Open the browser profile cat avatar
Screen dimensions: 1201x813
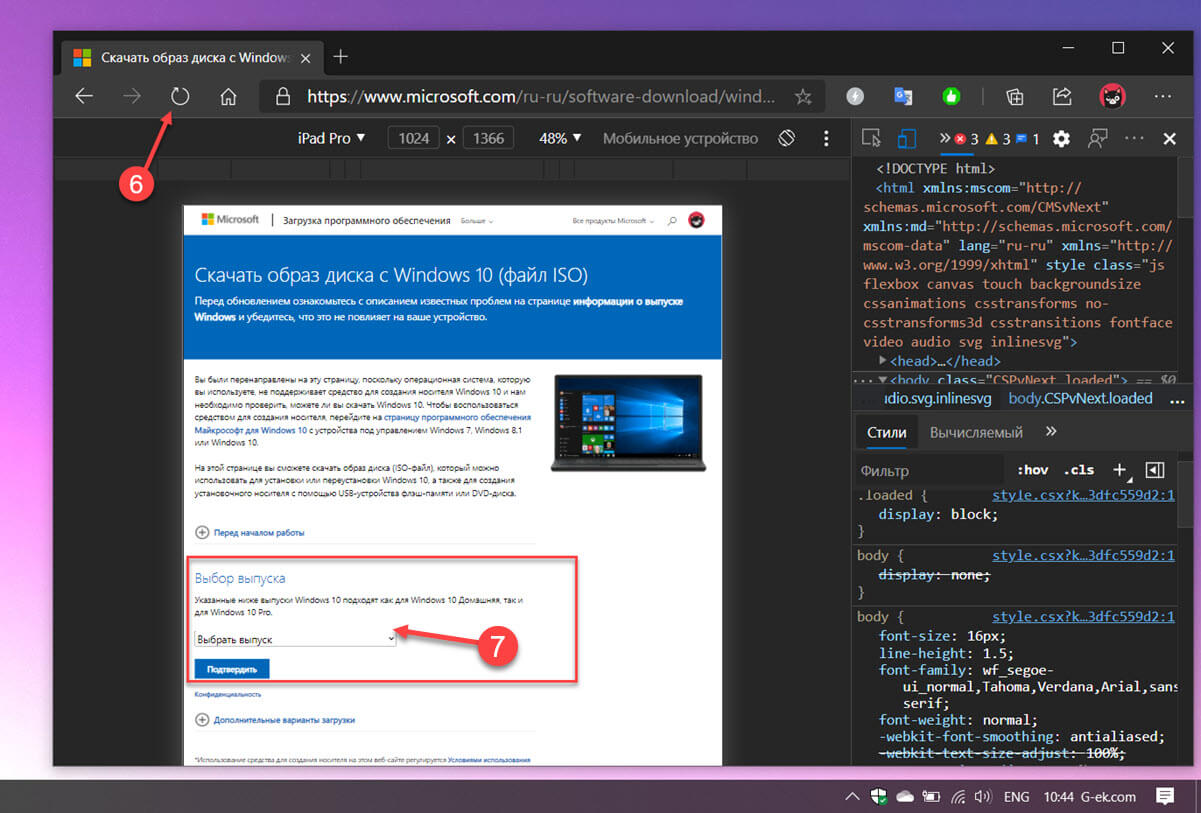coord(1112,97)
